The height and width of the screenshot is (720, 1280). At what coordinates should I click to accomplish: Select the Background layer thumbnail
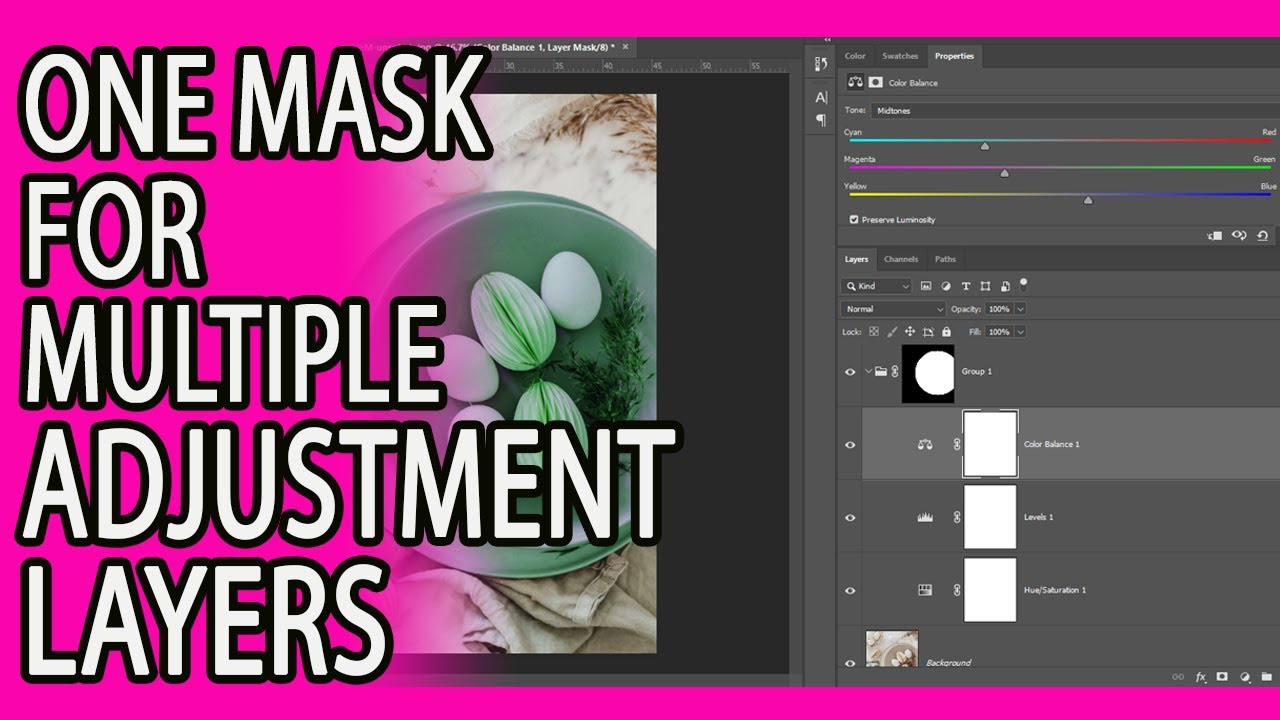tap(892, 650)
